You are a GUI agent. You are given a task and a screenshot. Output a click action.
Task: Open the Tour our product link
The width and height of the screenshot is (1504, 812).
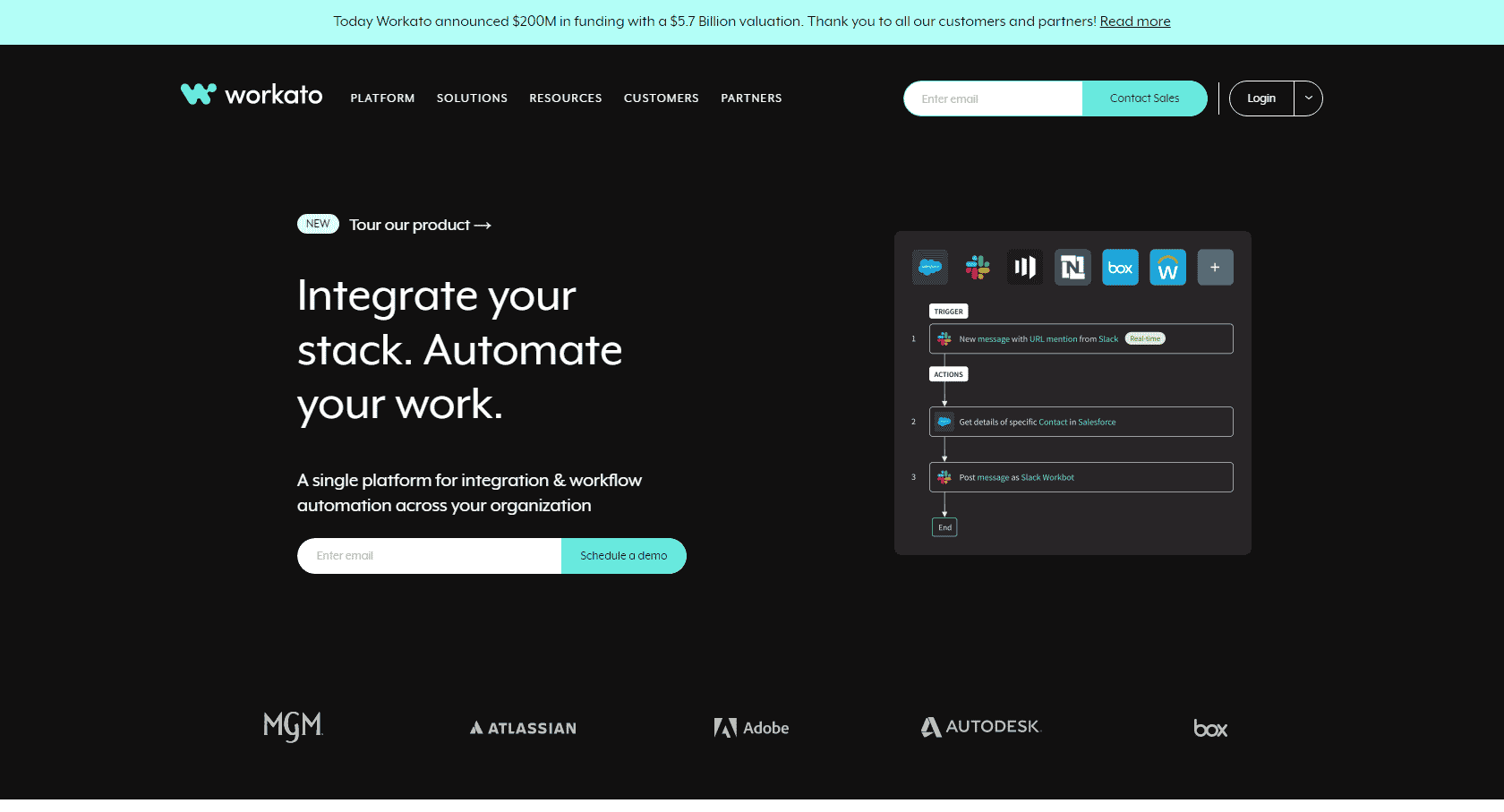tap(420, 225)
